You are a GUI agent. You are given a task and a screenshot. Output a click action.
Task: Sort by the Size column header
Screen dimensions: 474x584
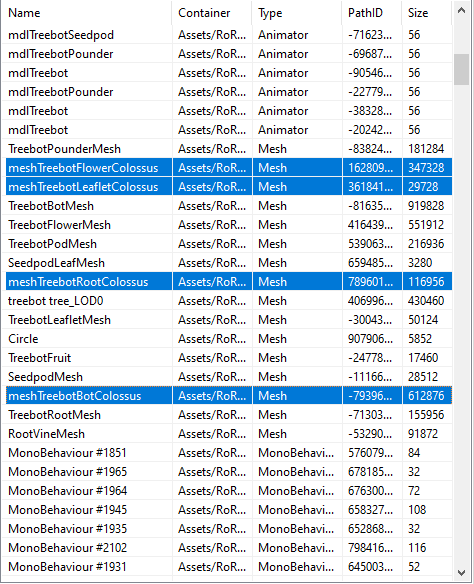427,13
